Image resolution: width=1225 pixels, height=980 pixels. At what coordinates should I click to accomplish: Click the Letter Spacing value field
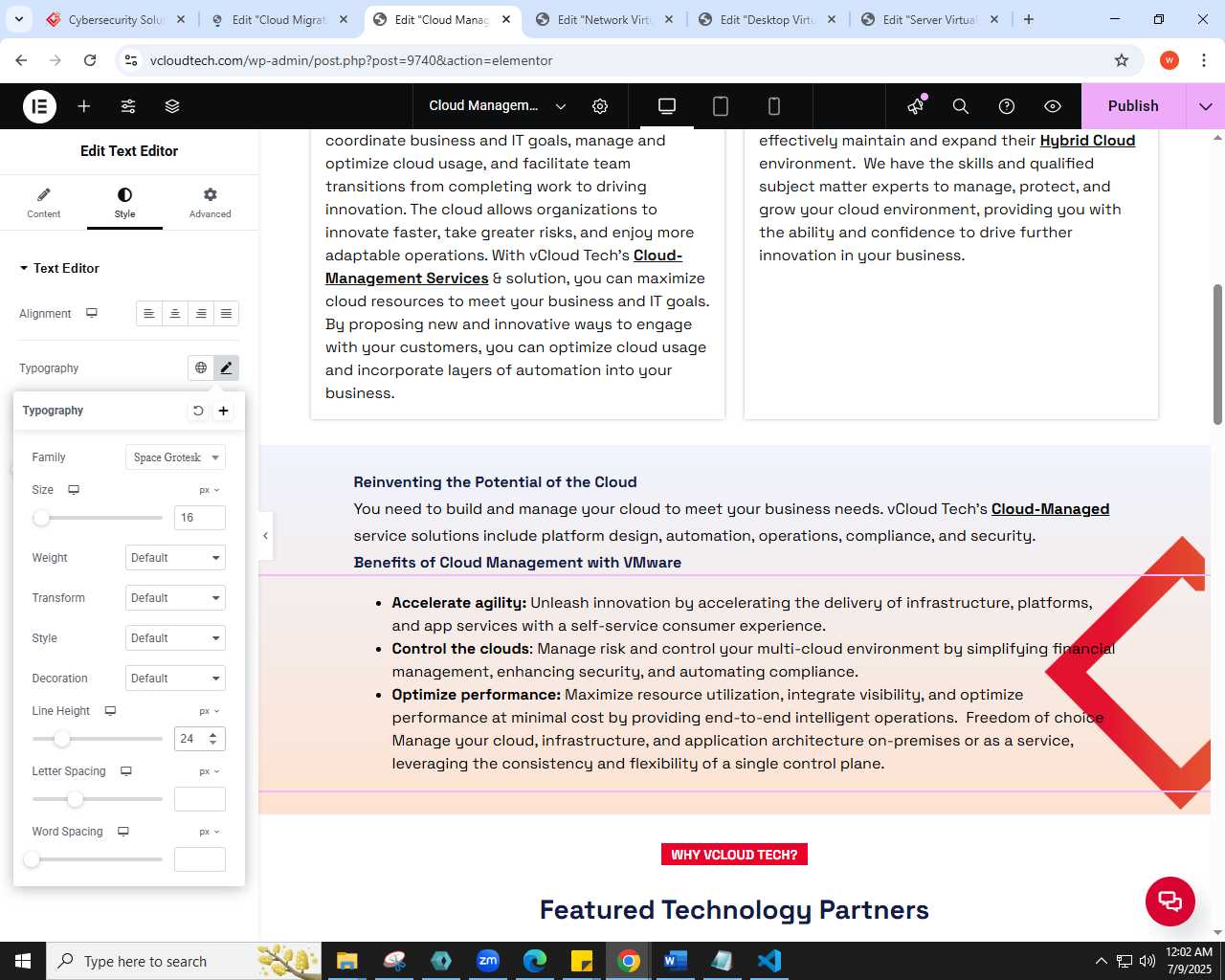tap(200, 799)
